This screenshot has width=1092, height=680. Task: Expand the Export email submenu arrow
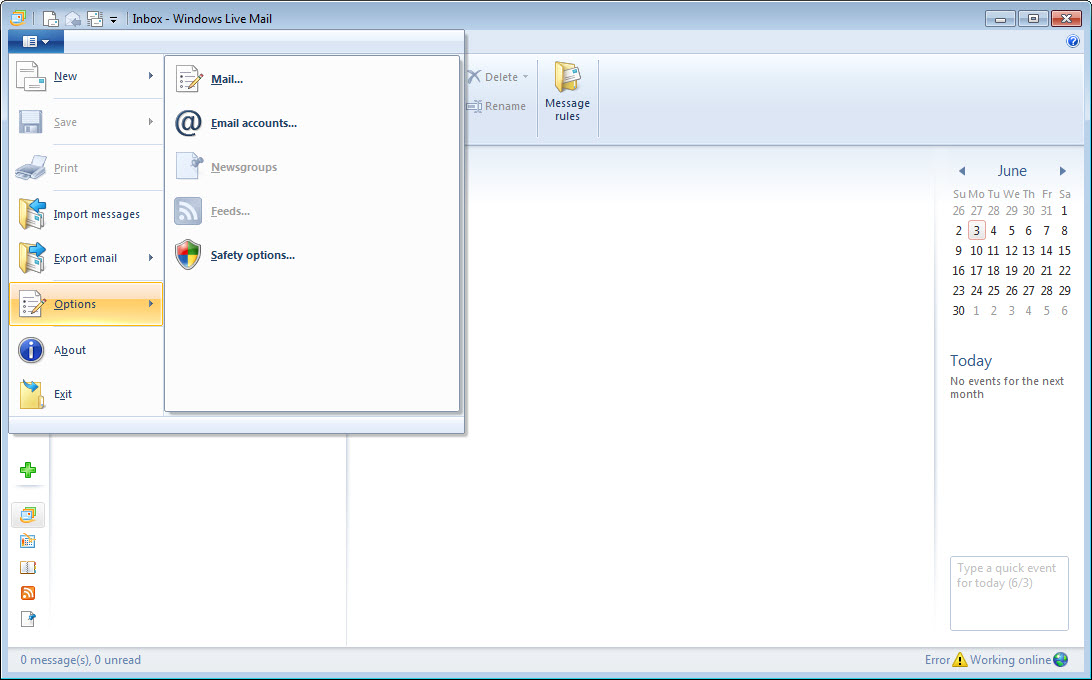151,258
